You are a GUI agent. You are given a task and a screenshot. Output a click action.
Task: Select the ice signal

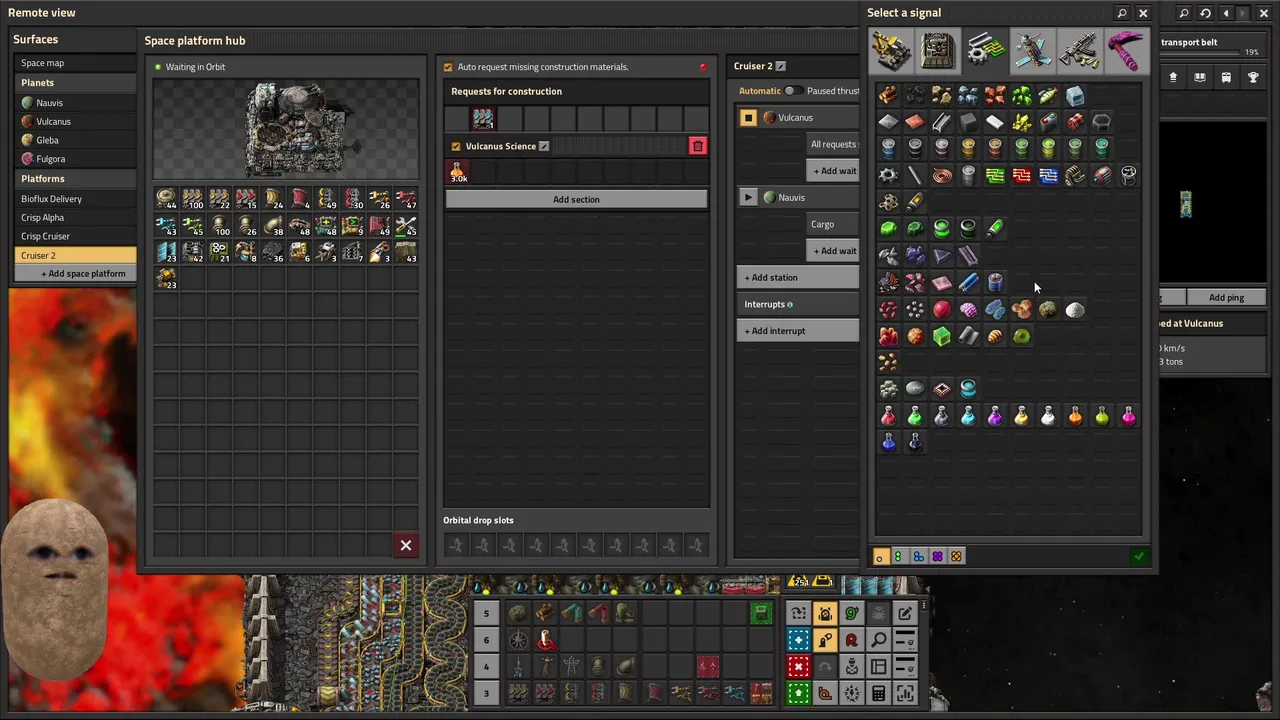(x=1075, y=95)
